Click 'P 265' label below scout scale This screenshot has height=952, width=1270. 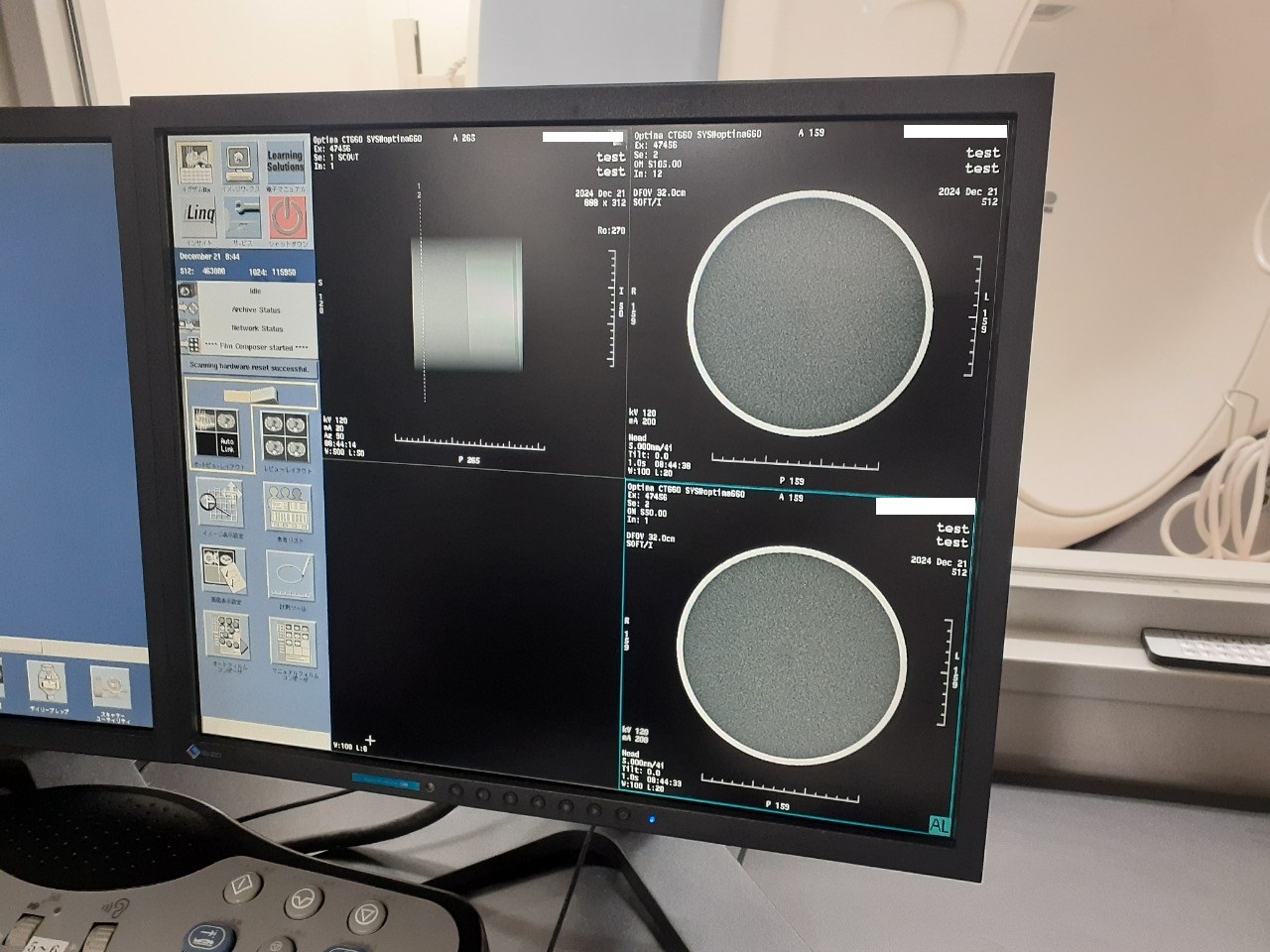tap(468, 460)
